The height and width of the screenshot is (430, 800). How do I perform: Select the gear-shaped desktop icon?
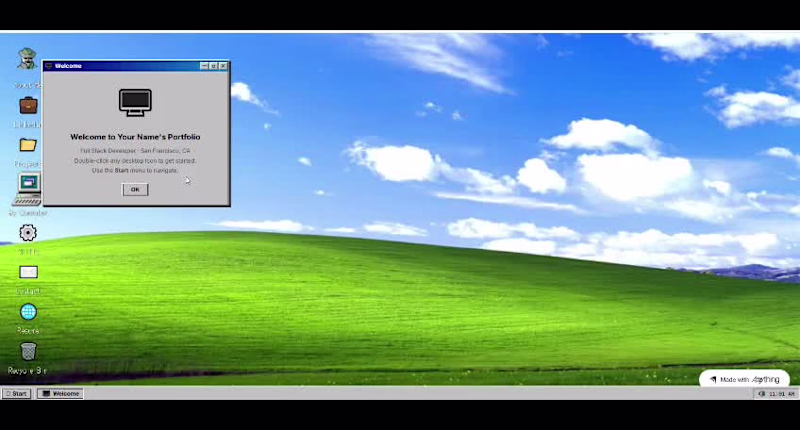[x=28, y=233]
